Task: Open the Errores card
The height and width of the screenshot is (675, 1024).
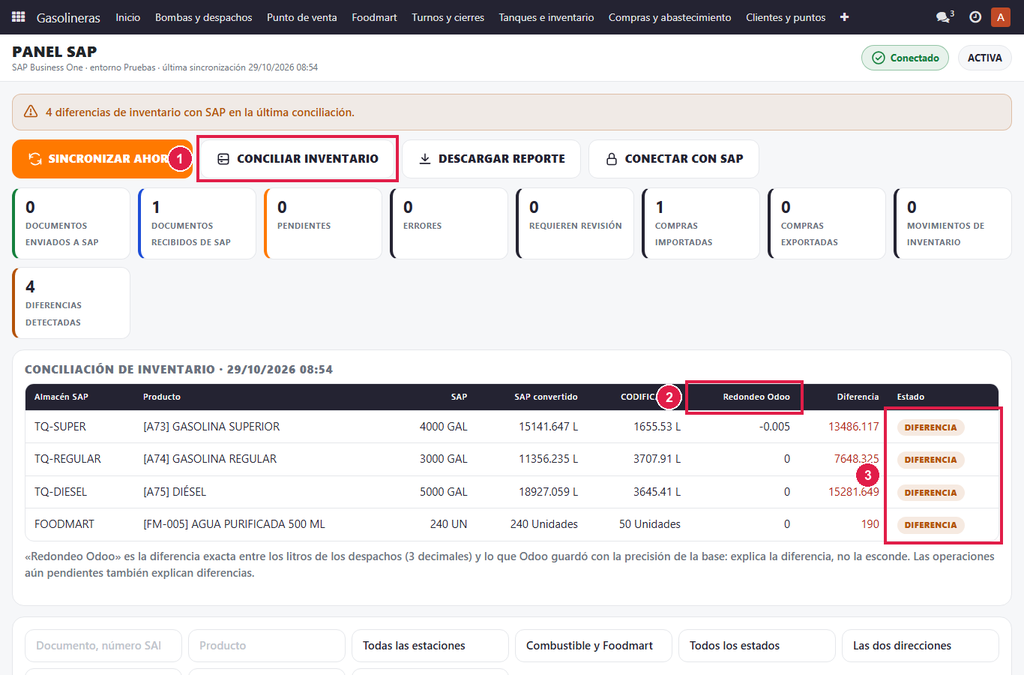Action: (x=449, y=223)
